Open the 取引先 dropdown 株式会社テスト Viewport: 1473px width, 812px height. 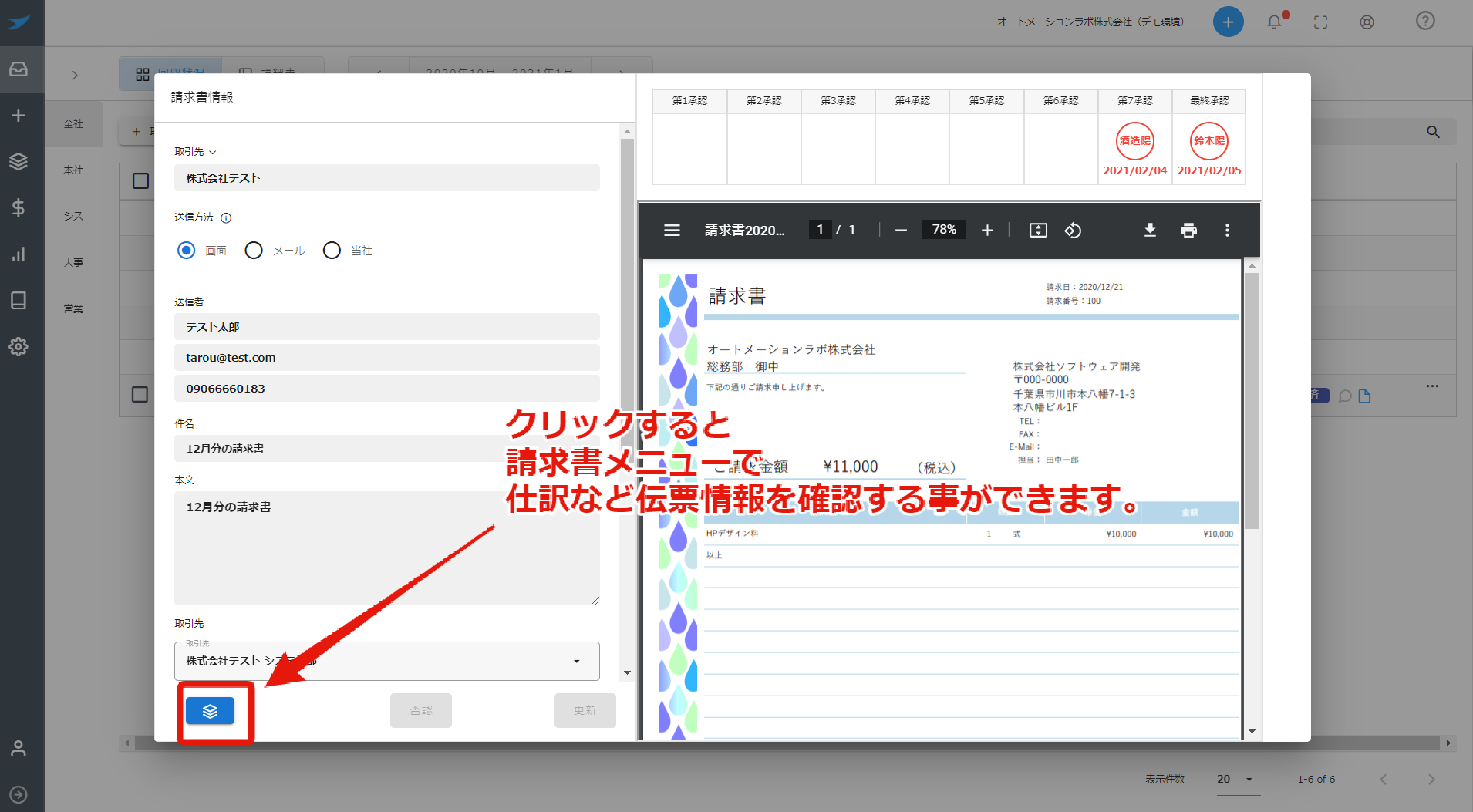point(386,661)
